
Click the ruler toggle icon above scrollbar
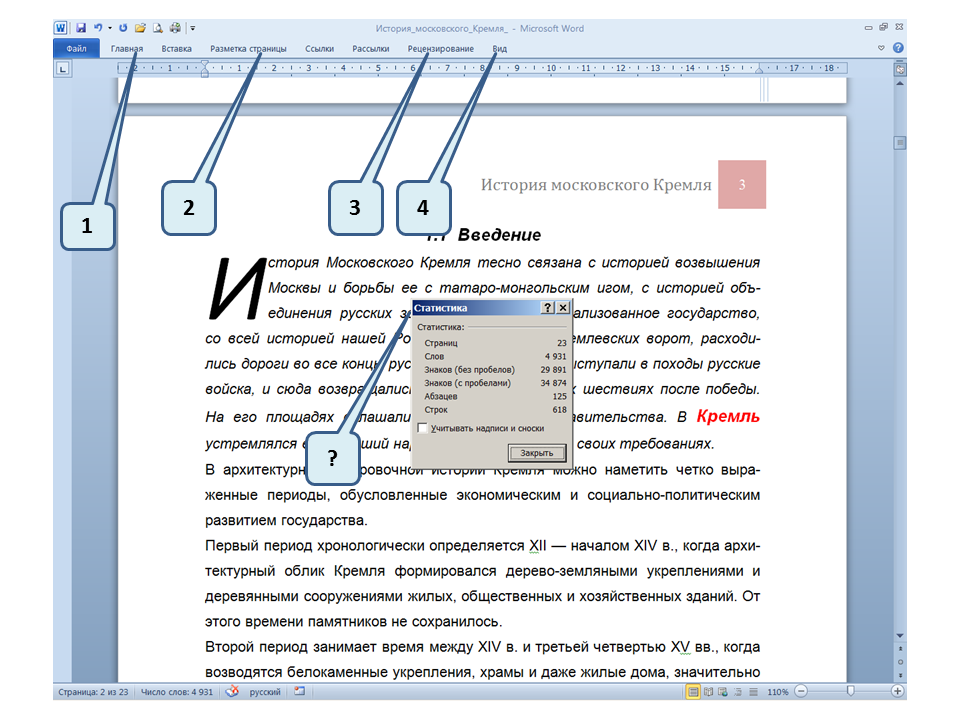900,70
